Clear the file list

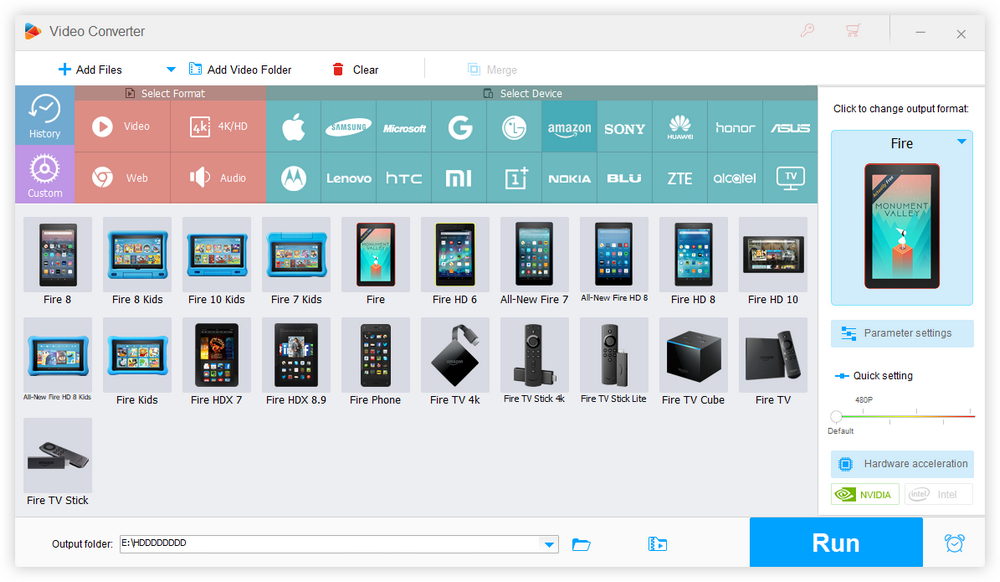[355, 69]
